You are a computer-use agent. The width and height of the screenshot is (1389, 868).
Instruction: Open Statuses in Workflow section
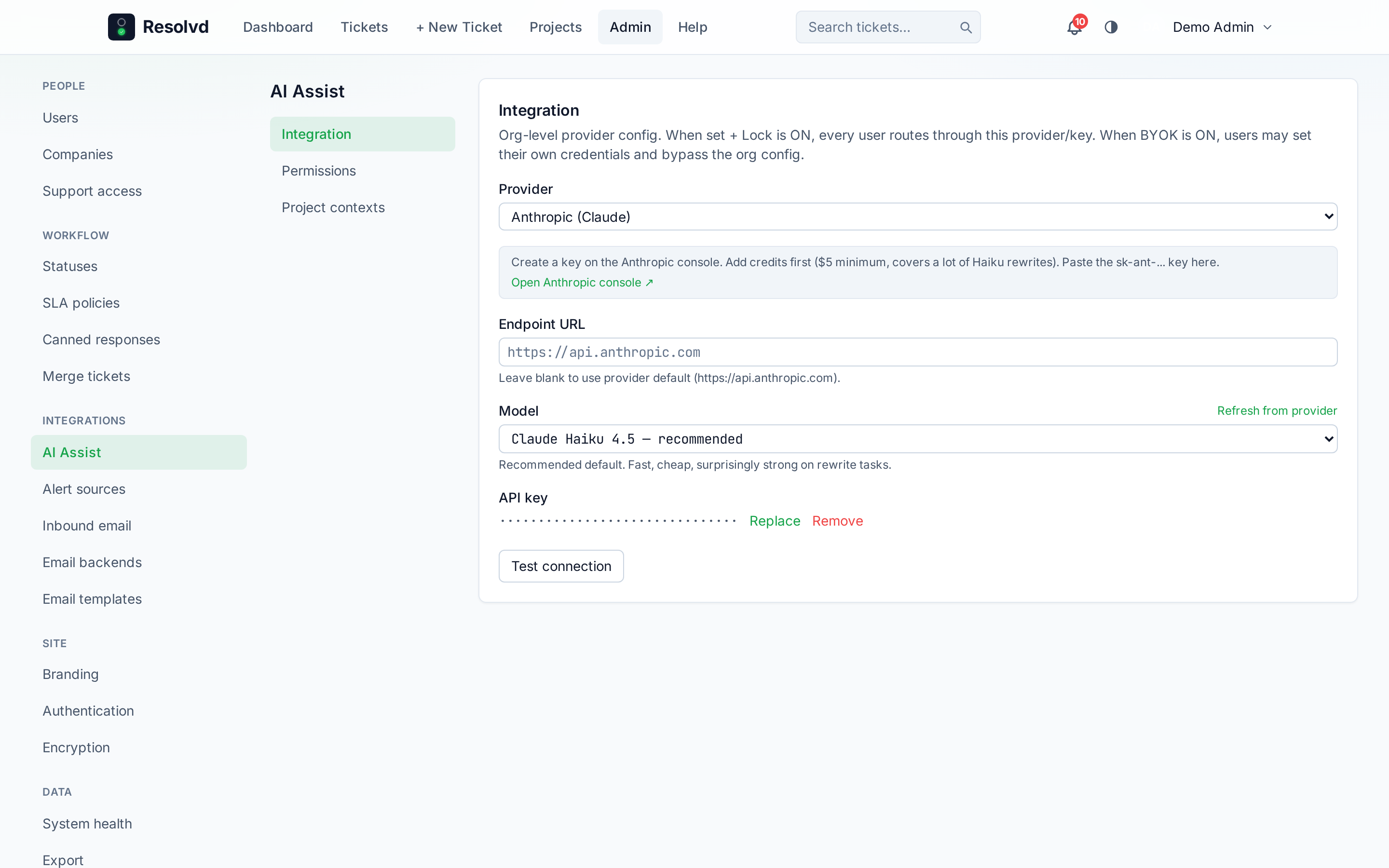138,266
